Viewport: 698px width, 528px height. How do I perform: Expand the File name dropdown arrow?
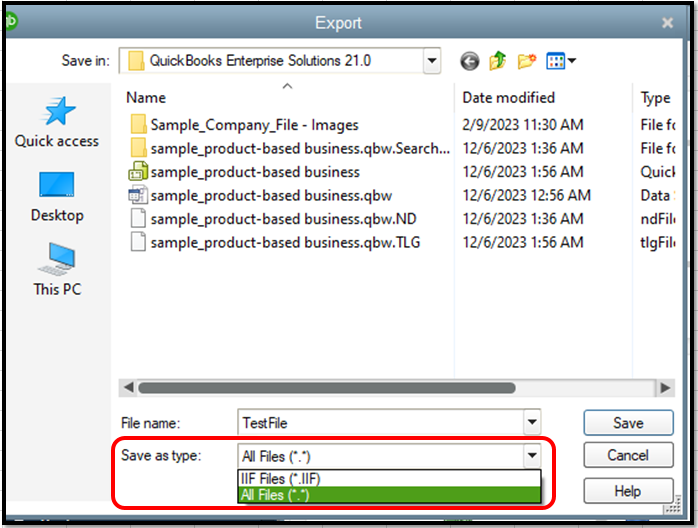click(532, 422)
